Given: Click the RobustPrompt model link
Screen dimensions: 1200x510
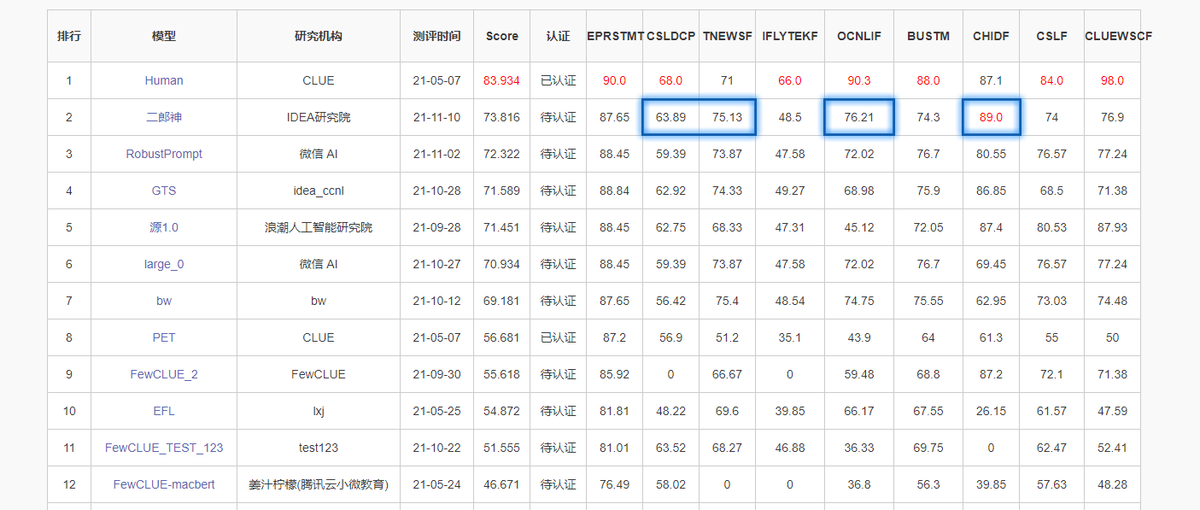Looking at the screenshot, I should pyautogui.click(x=164, y=154).
